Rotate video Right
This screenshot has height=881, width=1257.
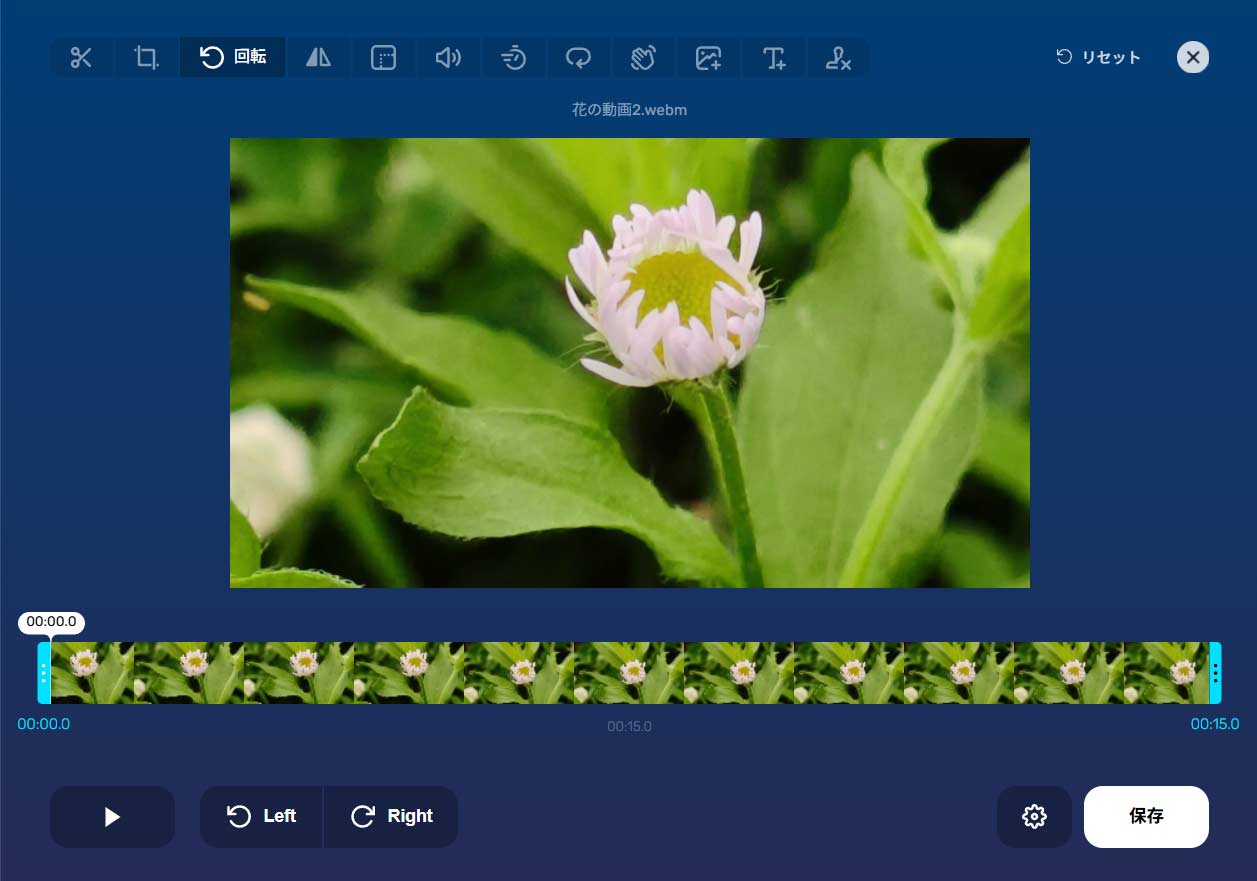click(x=391, y=817)
